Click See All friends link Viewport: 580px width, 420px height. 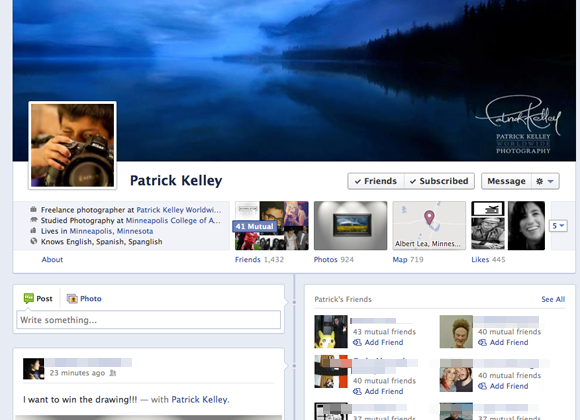tap(553, 299)
